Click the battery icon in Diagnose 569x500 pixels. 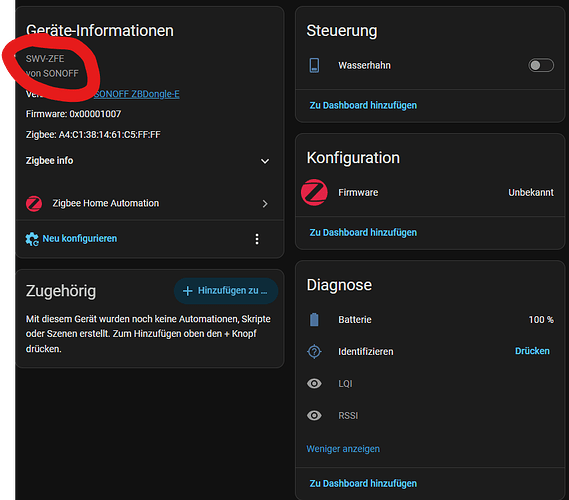pyautogui.click(x=314, y=320)
